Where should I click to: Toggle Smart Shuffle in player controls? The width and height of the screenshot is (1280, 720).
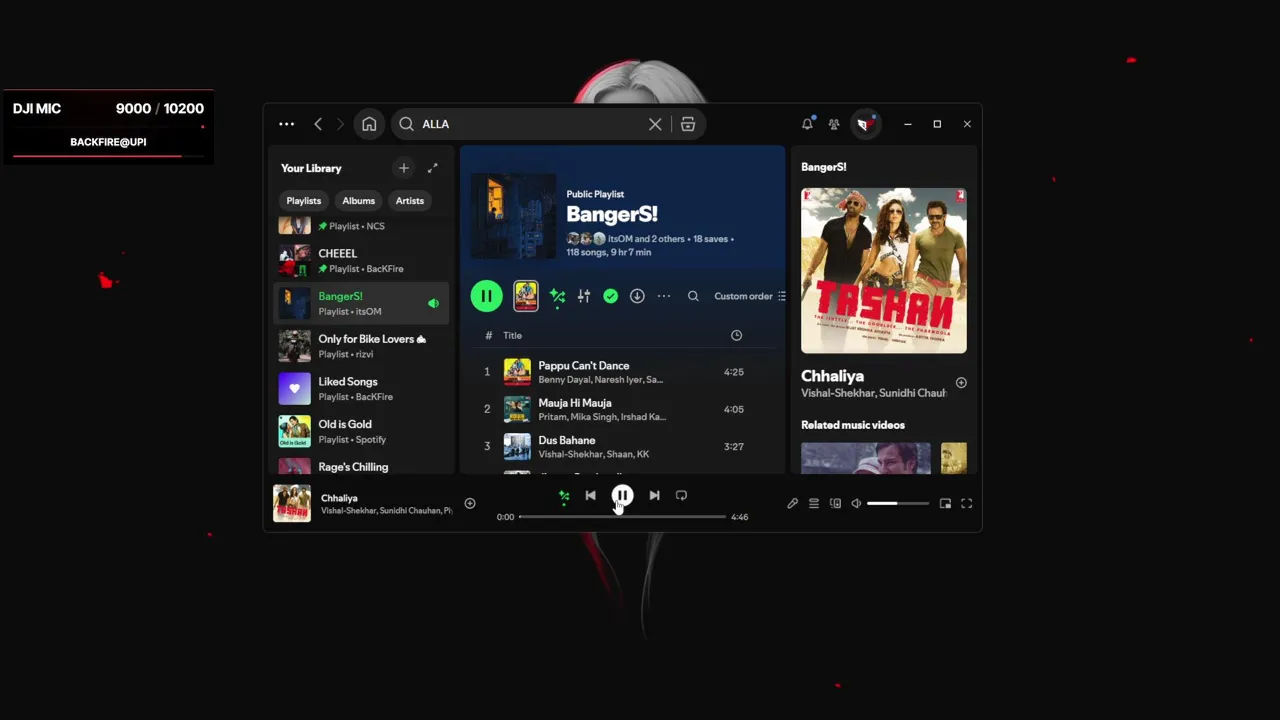(564, 496)
